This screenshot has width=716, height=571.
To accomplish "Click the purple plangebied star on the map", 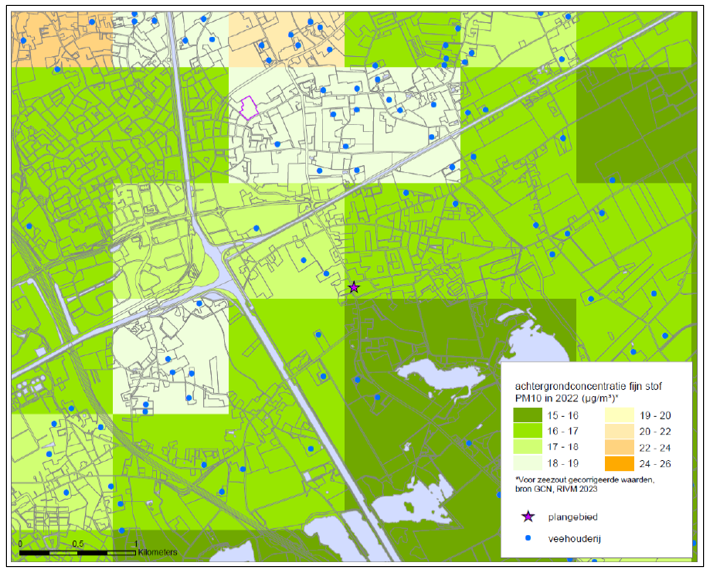I will point(354,287).
